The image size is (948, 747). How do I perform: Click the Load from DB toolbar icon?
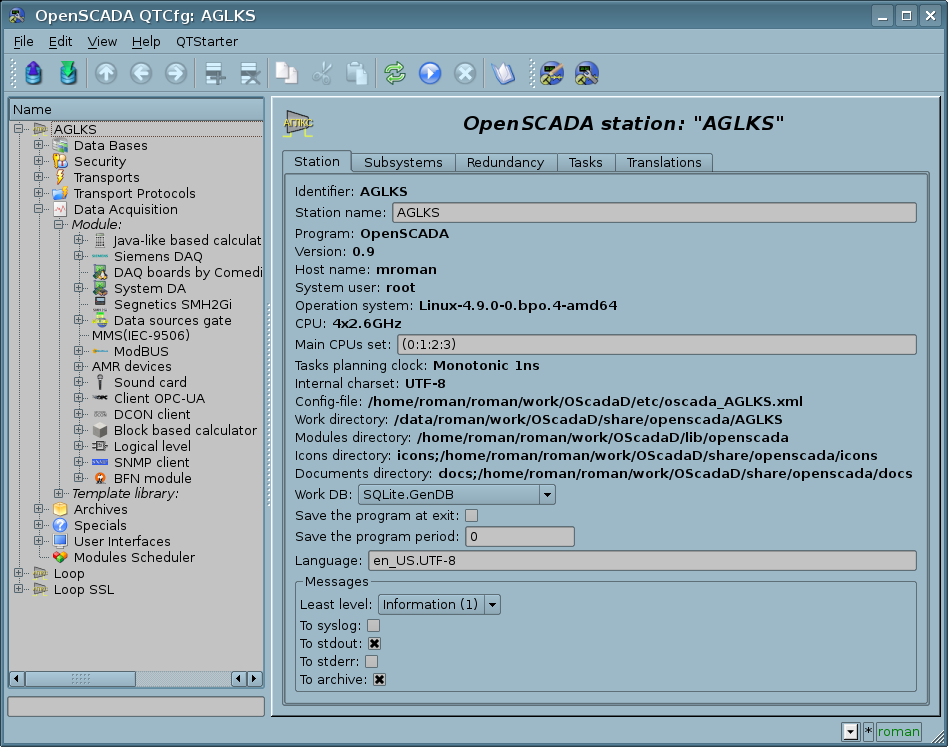tap(34, 74)
